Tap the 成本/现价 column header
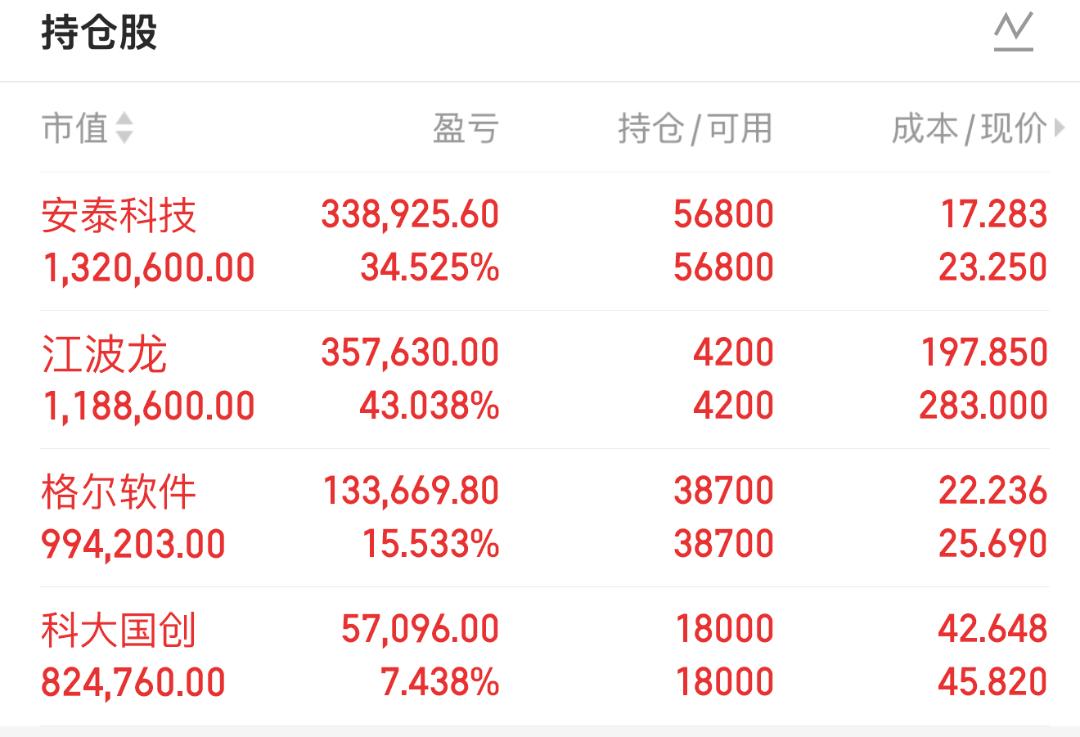This screenshot has height=737, width=1080. pyautogui.click(x=968, y=128)
